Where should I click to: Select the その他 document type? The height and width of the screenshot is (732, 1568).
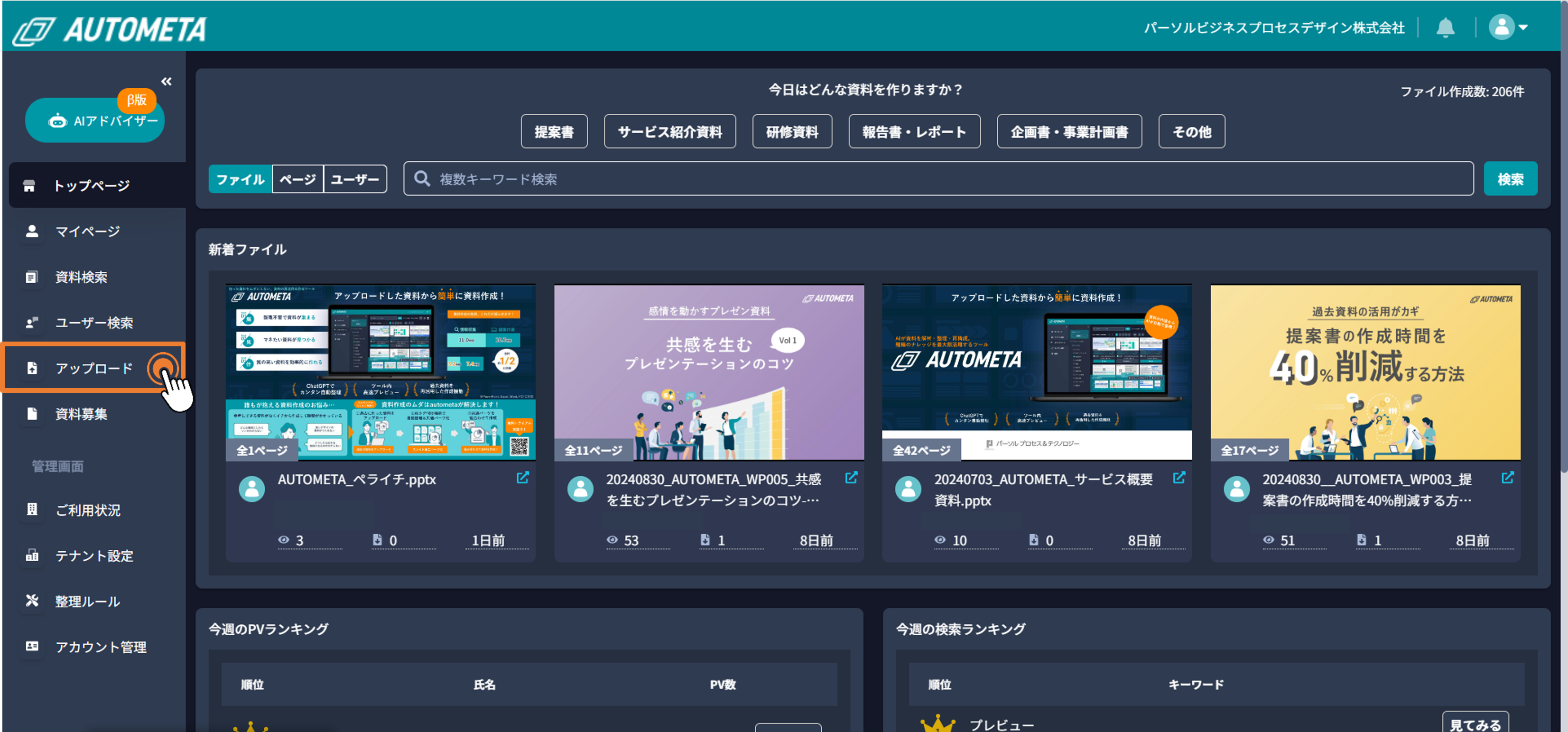[x=1191, y=131]
